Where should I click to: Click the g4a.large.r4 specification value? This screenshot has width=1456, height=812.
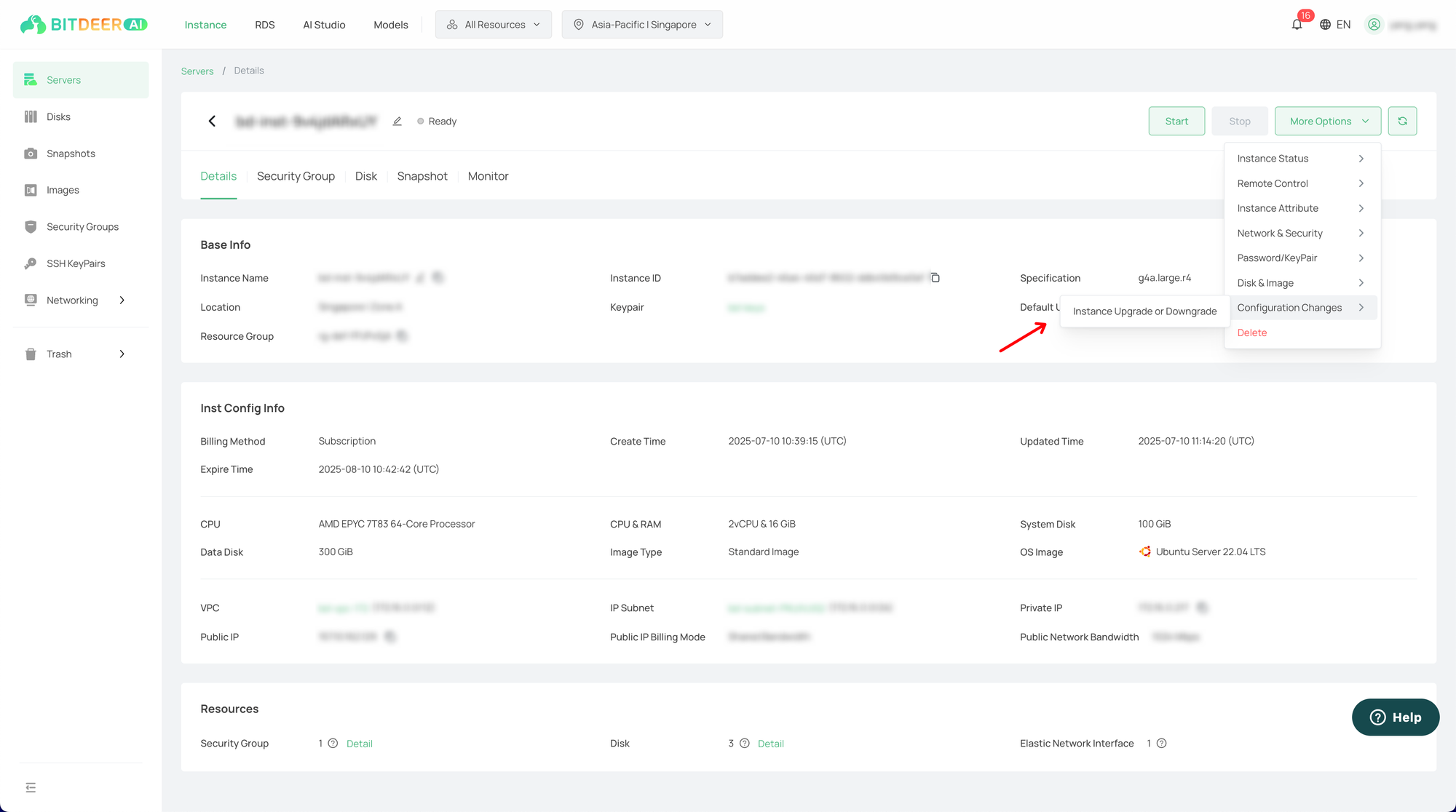point(1165,278)
